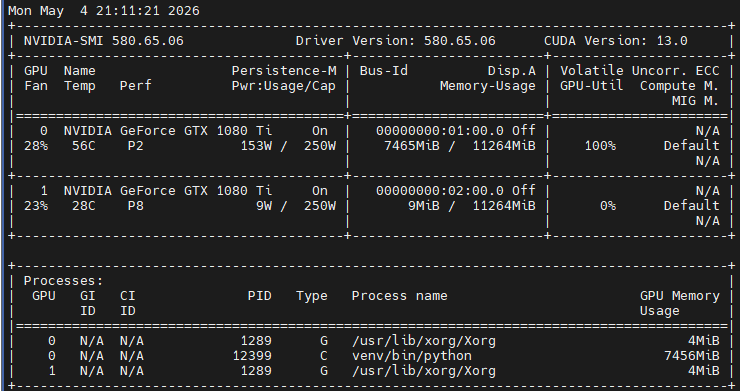Click bus ID 00000000:02:00.0
Image resolution: width=740 pixels, height=391 pixels.
[440, 191]
